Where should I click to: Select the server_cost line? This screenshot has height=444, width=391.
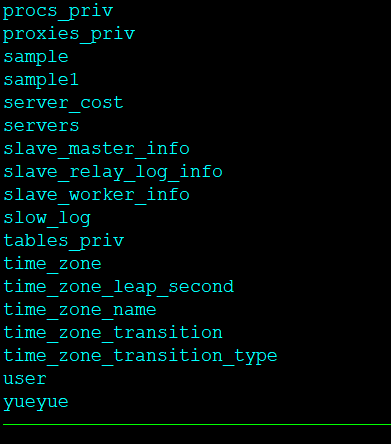tap(63, 103)
